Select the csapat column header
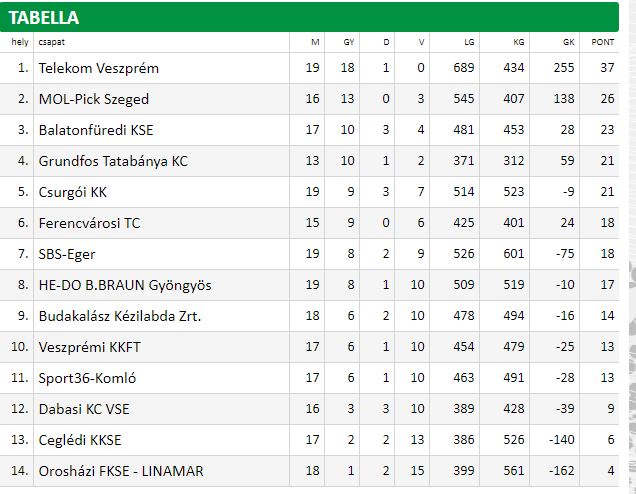 click(x=52, y=42)
